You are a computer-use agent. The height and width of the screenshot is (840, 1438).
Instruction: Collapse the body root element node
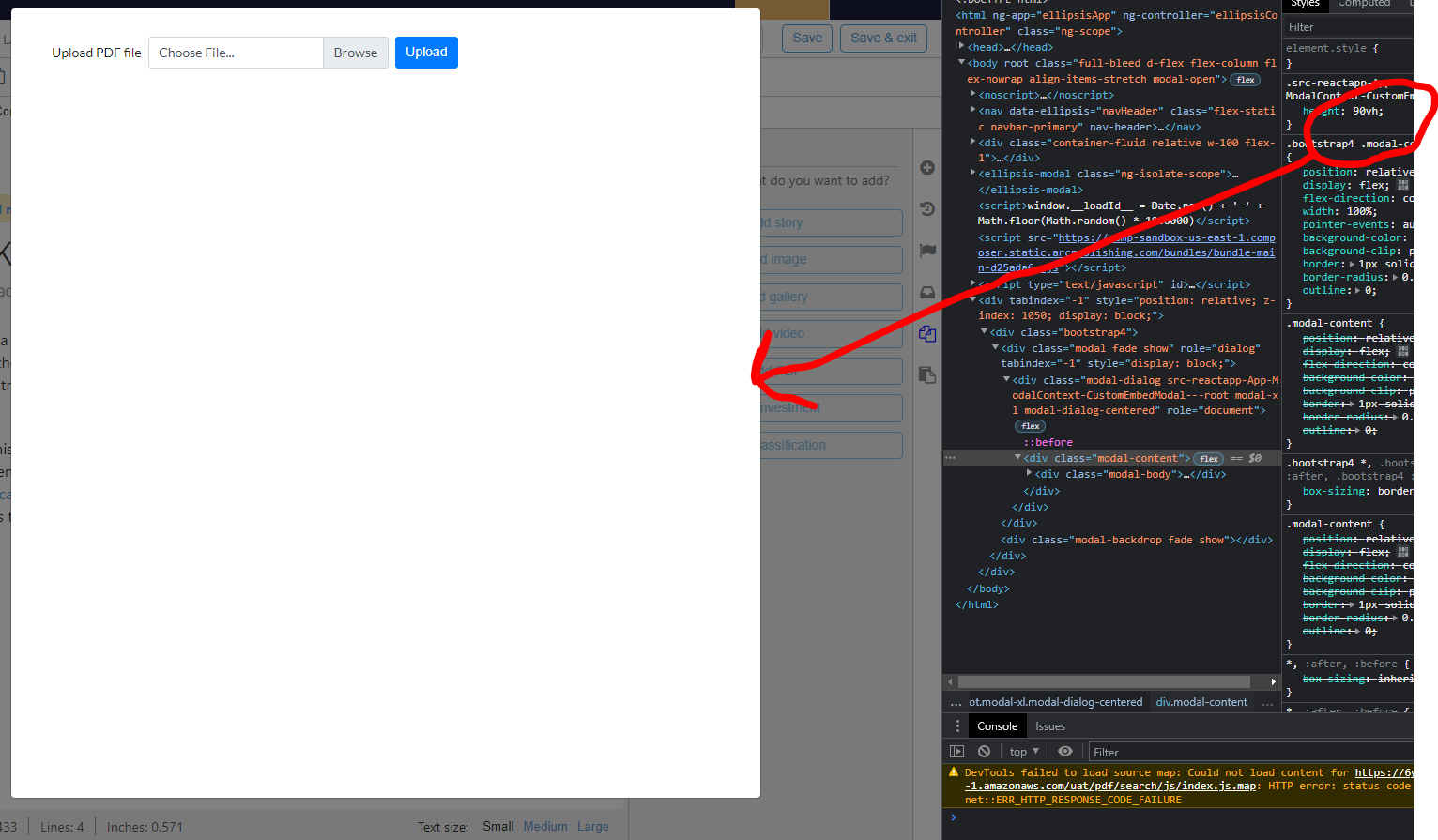tap(961, 63)
